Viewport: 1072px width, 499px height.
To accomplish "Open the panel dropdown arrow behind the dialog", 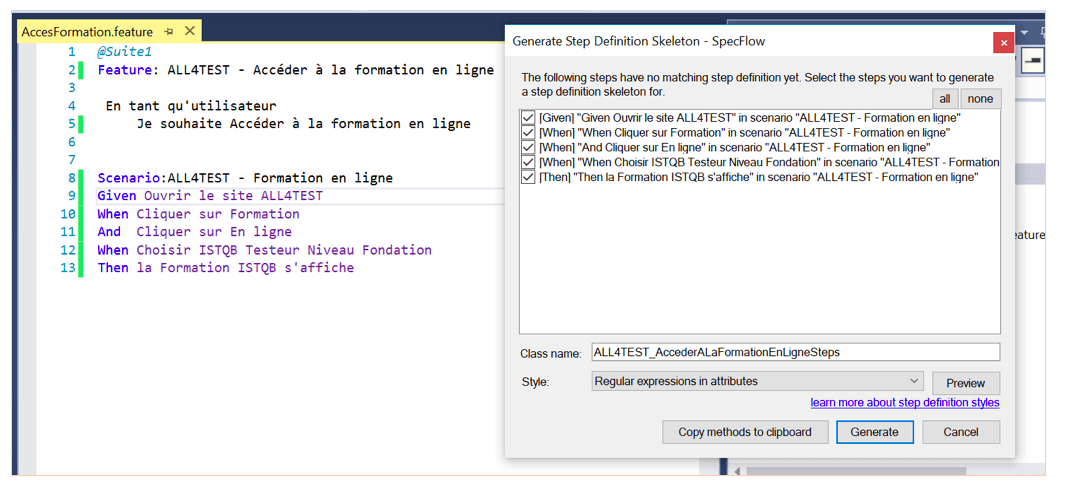I will click(x=1024, y=32).
